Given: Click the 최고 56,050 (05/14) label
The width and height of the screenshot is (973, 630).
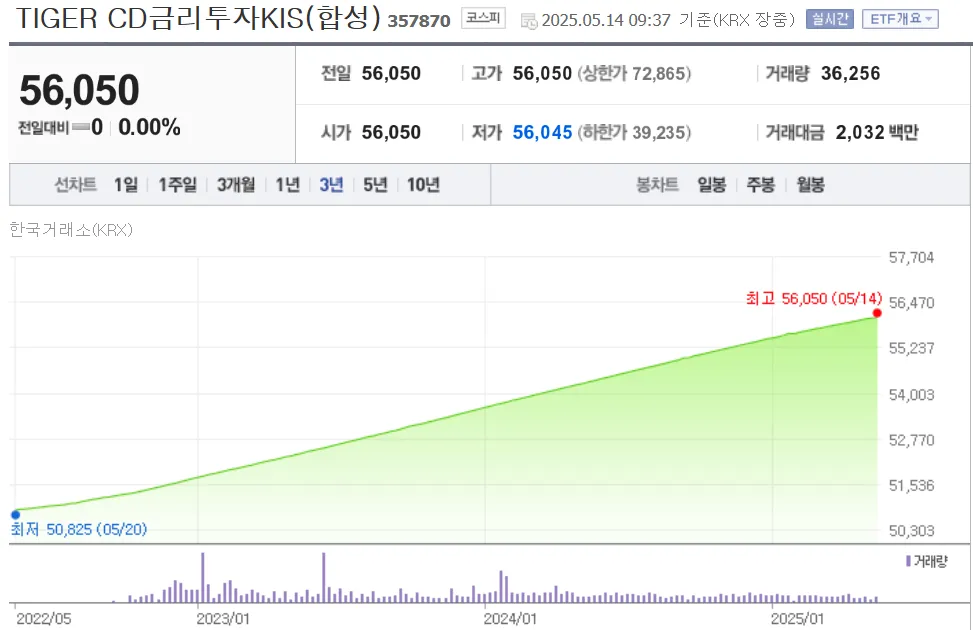Looking at the screenshot, I should (814, 299).
